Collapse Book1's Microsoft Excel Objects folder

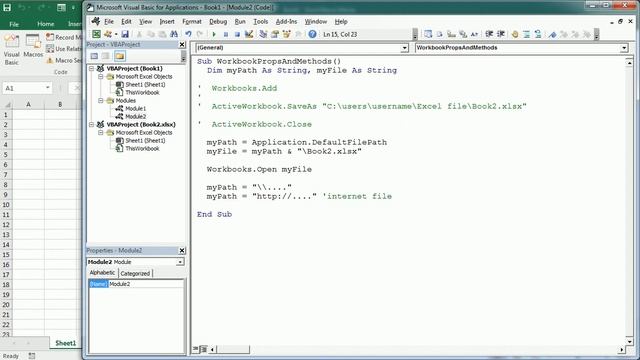coord(101,76)
